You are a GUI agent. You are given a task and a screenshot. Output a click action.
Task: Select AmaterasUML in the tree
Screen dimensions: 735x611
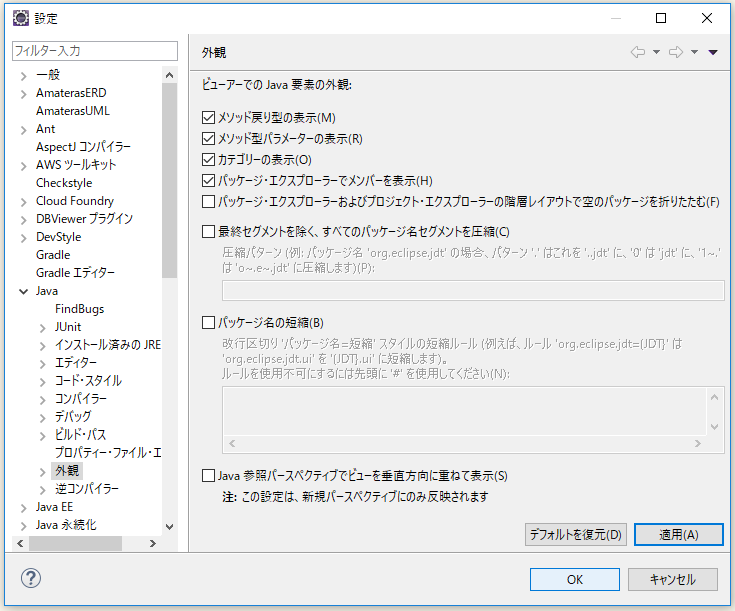[73, 111]
